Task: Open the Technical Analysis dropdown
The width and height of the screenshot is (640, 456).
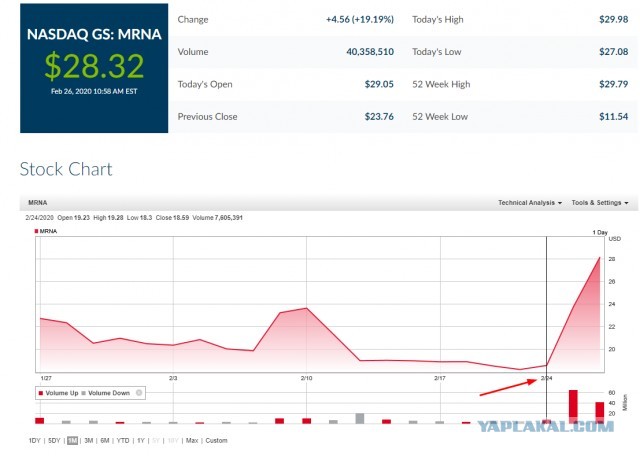Action: coord(530,202)
